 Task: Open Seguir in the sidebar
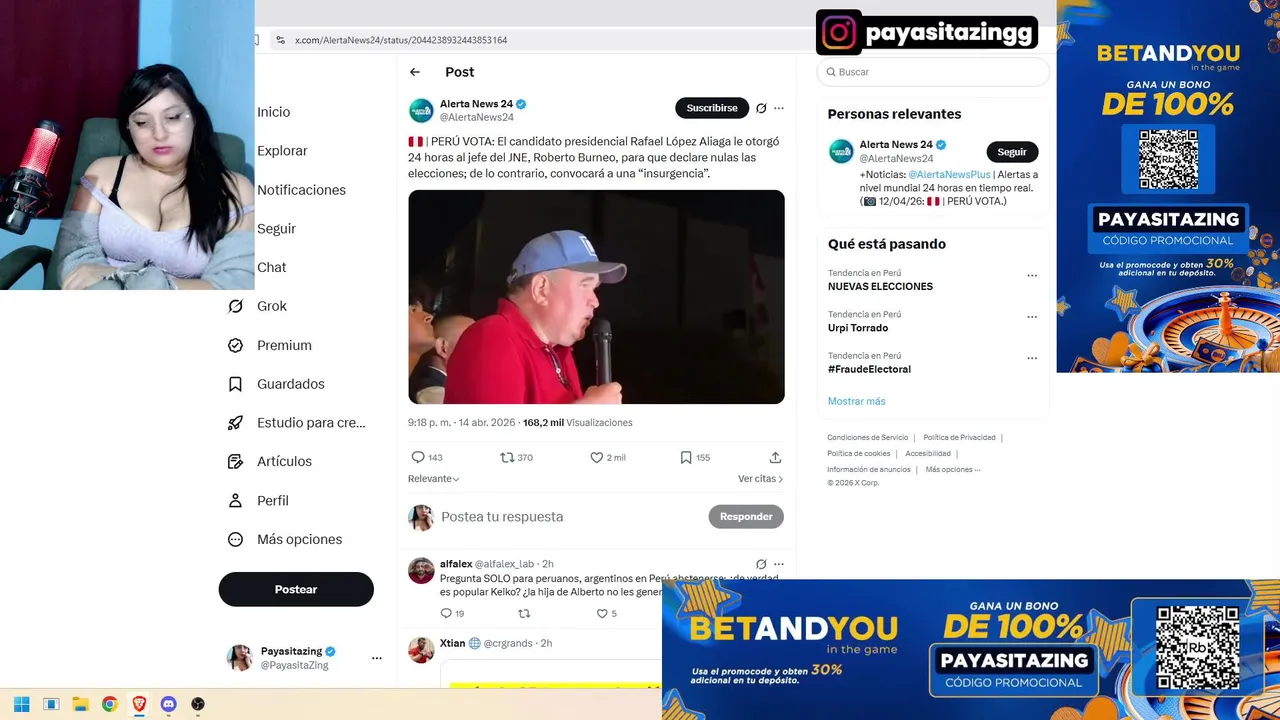click(x=276, y=229)
